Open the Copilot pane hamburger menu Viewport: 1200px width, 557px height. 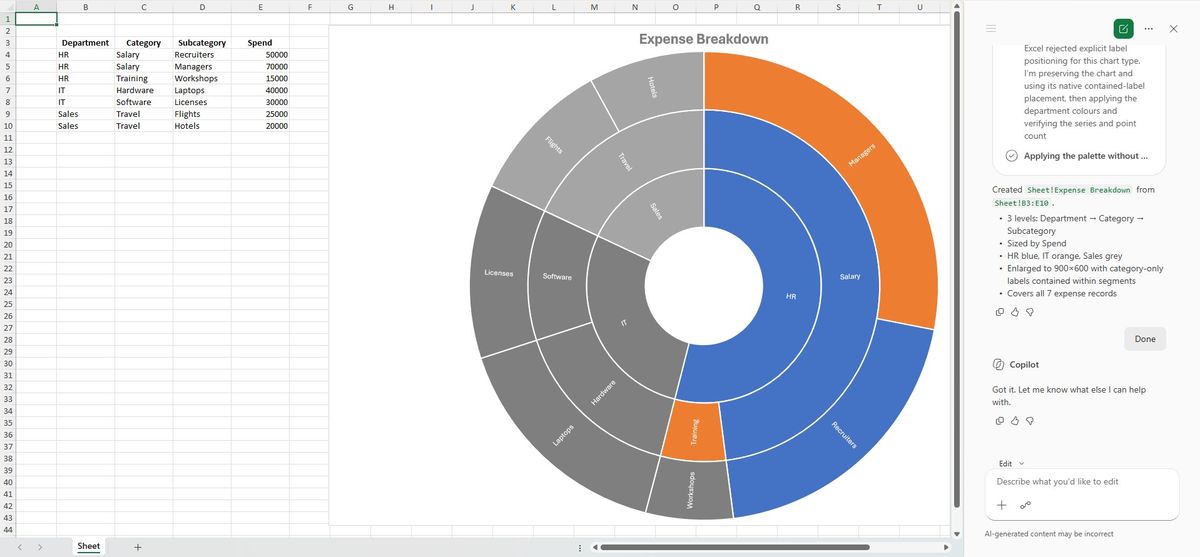(x=992, y=28)
